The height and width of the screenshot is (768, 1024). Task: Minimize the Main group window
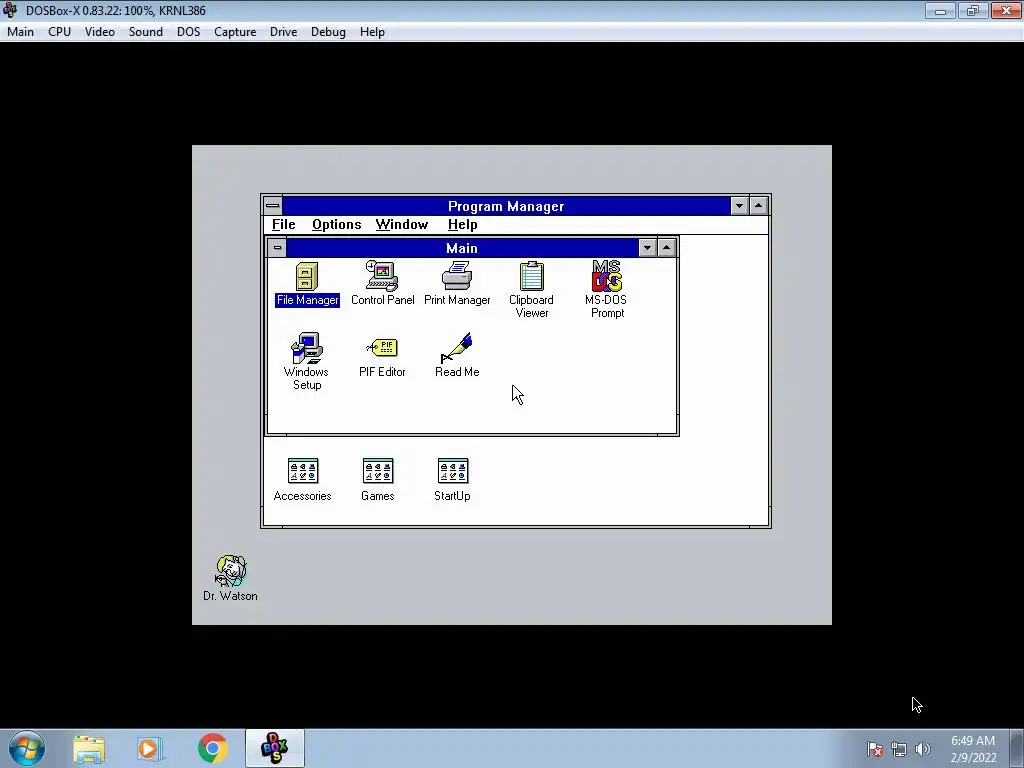(x=647, y=248)
